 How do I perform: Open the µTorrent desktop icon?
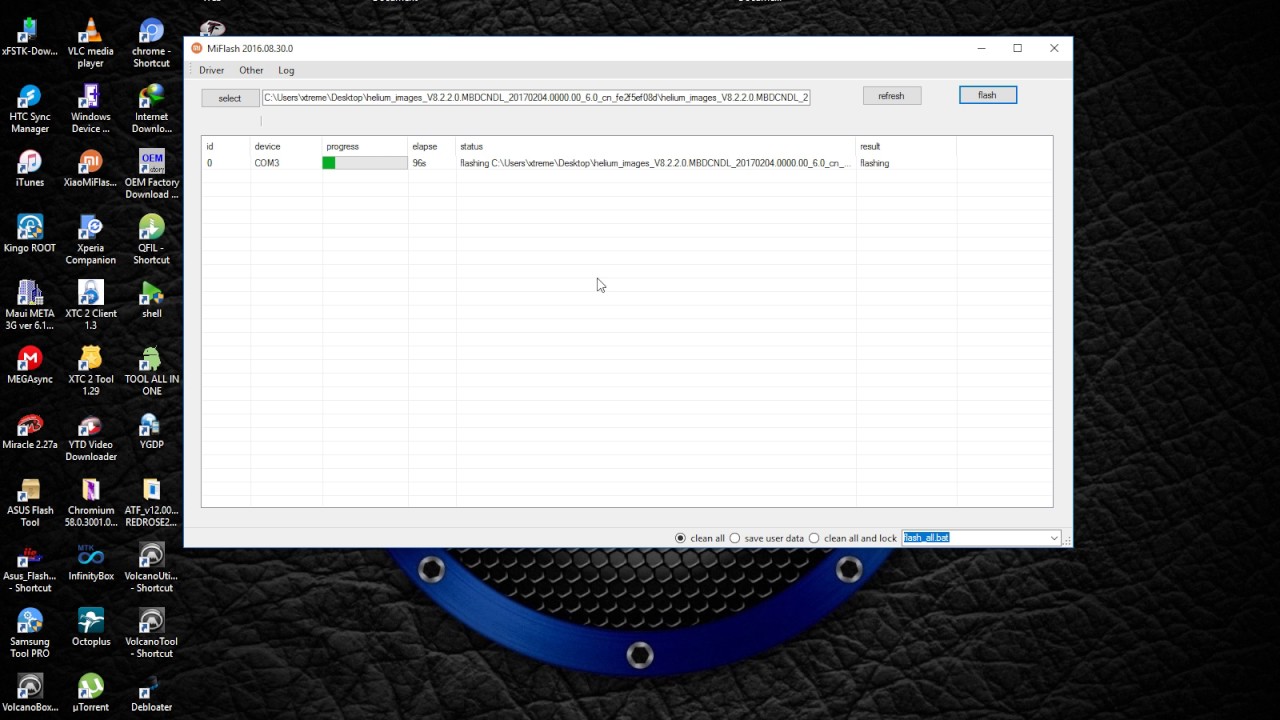91,692
